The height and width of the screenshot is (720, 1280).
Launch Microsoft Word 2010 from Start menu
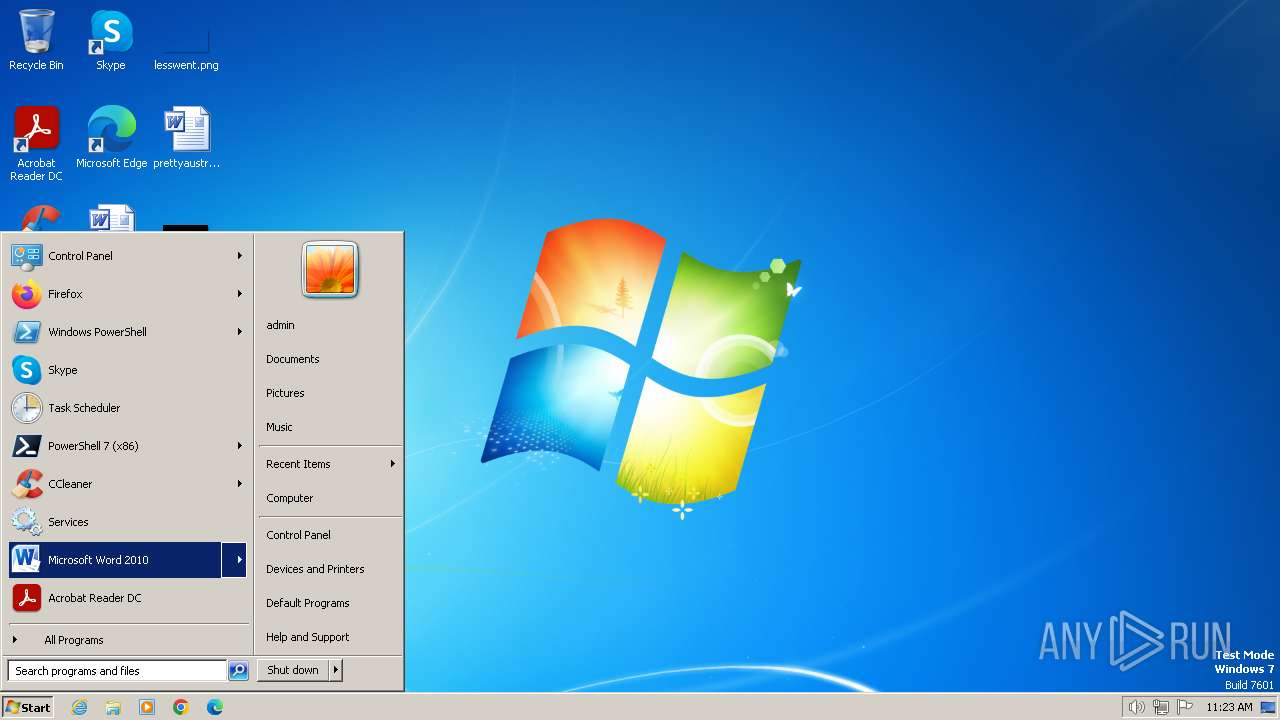[115, 560]
